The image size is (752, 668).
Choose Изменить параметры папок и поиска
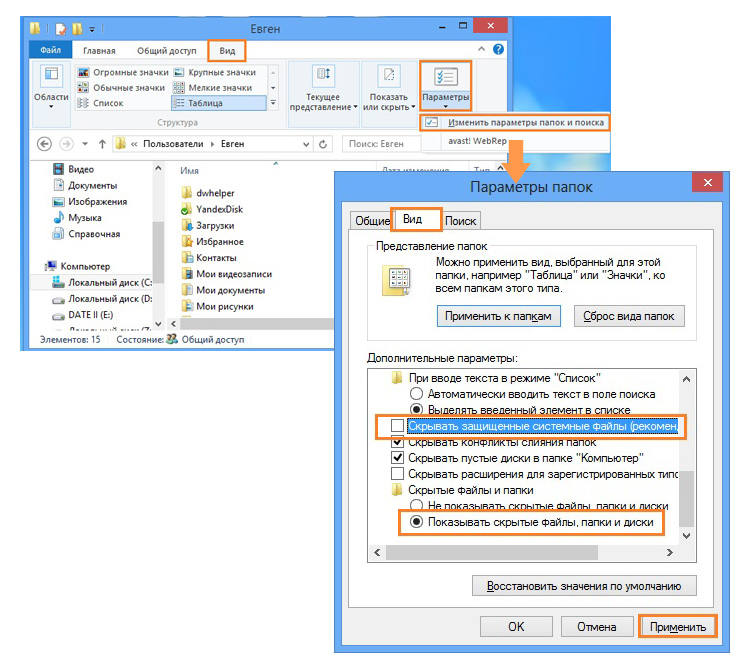516,122
